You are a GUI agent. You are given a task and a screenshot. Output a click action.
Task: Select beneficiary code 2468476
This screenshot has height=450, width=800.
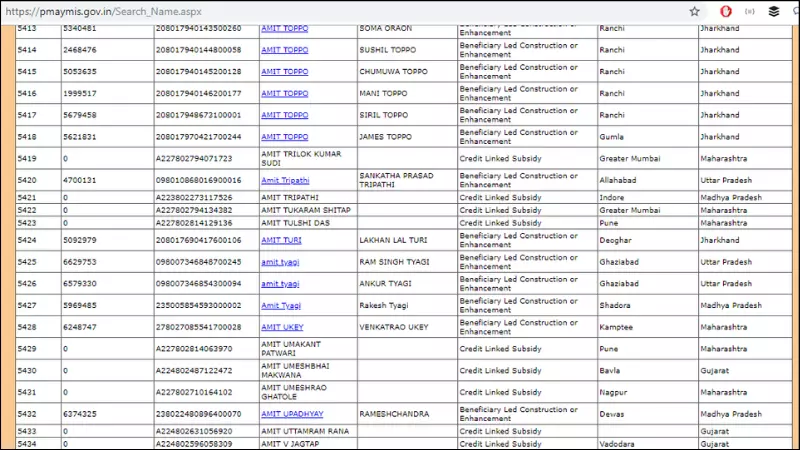tap(80, 50)
